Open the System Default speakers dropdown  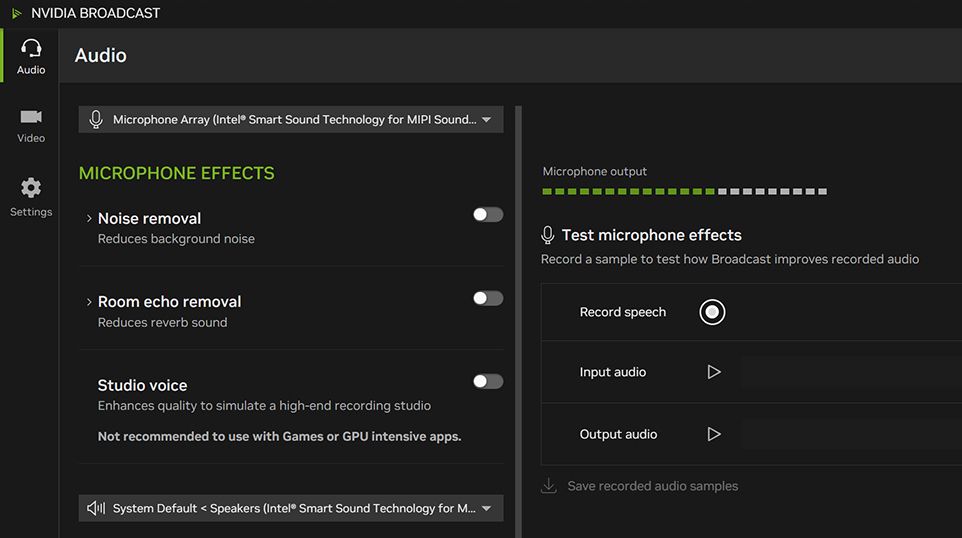[291, 508]
